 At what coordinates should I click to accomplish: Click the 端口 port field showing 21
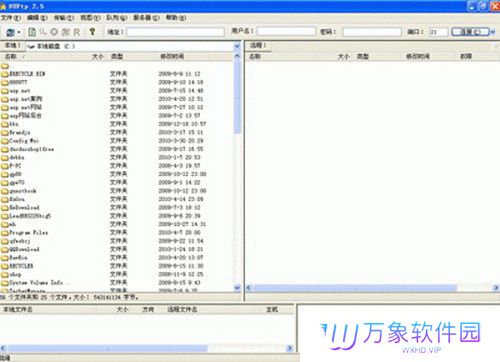438,32
